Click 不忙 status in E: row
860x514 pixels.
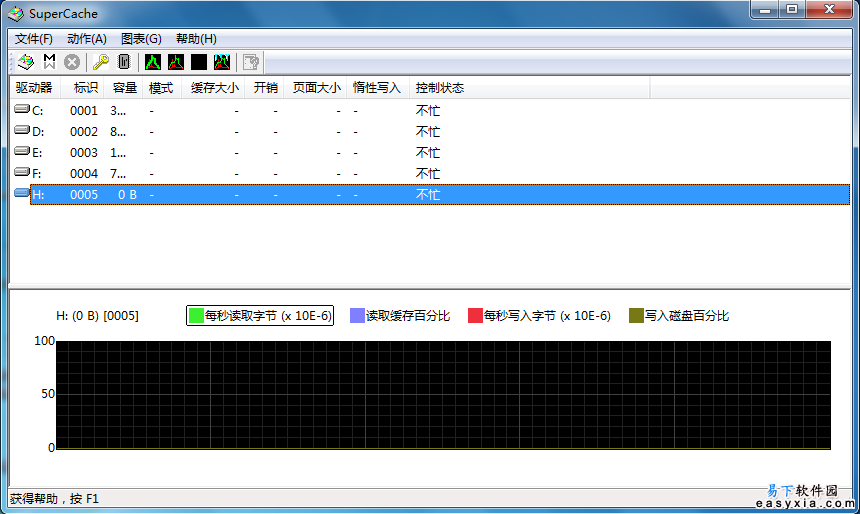point(428,152)
